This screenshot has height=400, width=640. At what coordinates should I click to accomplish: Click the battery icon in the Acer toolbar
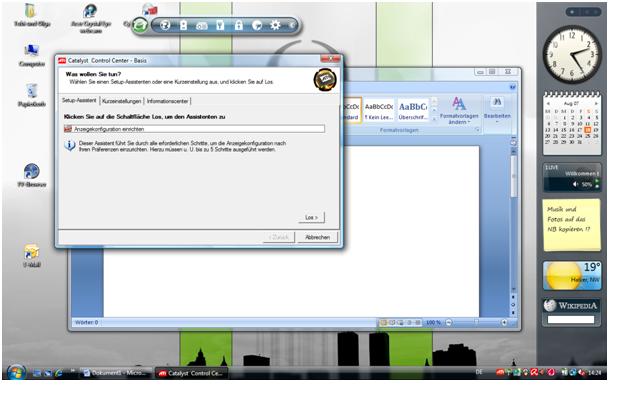pos(183,25)
